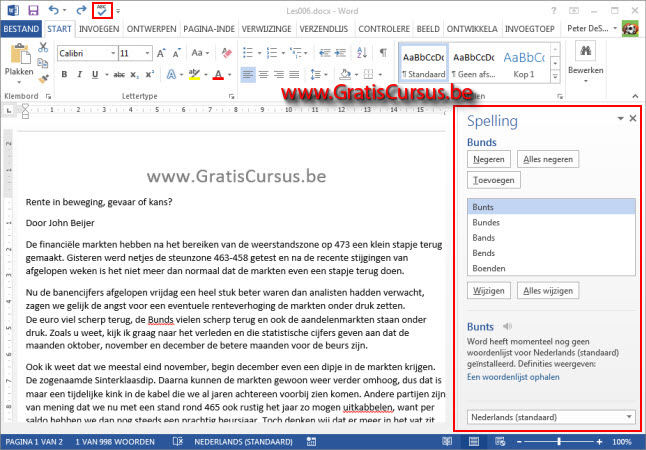Switch to Print Layout view in status bar
Image resolution: width=646 pixels, height=450 pixels.
pos(474,441)
